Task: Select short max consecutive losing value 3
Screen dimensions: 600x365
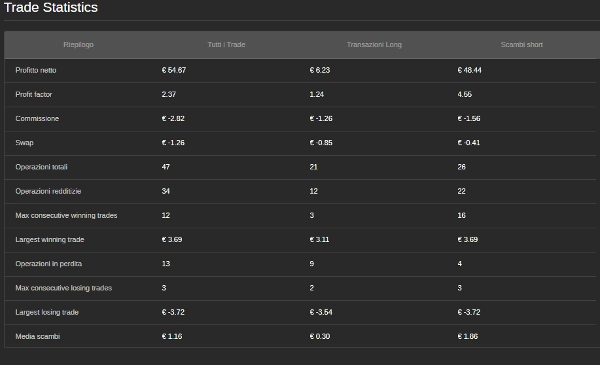Action: coord(460,288)
